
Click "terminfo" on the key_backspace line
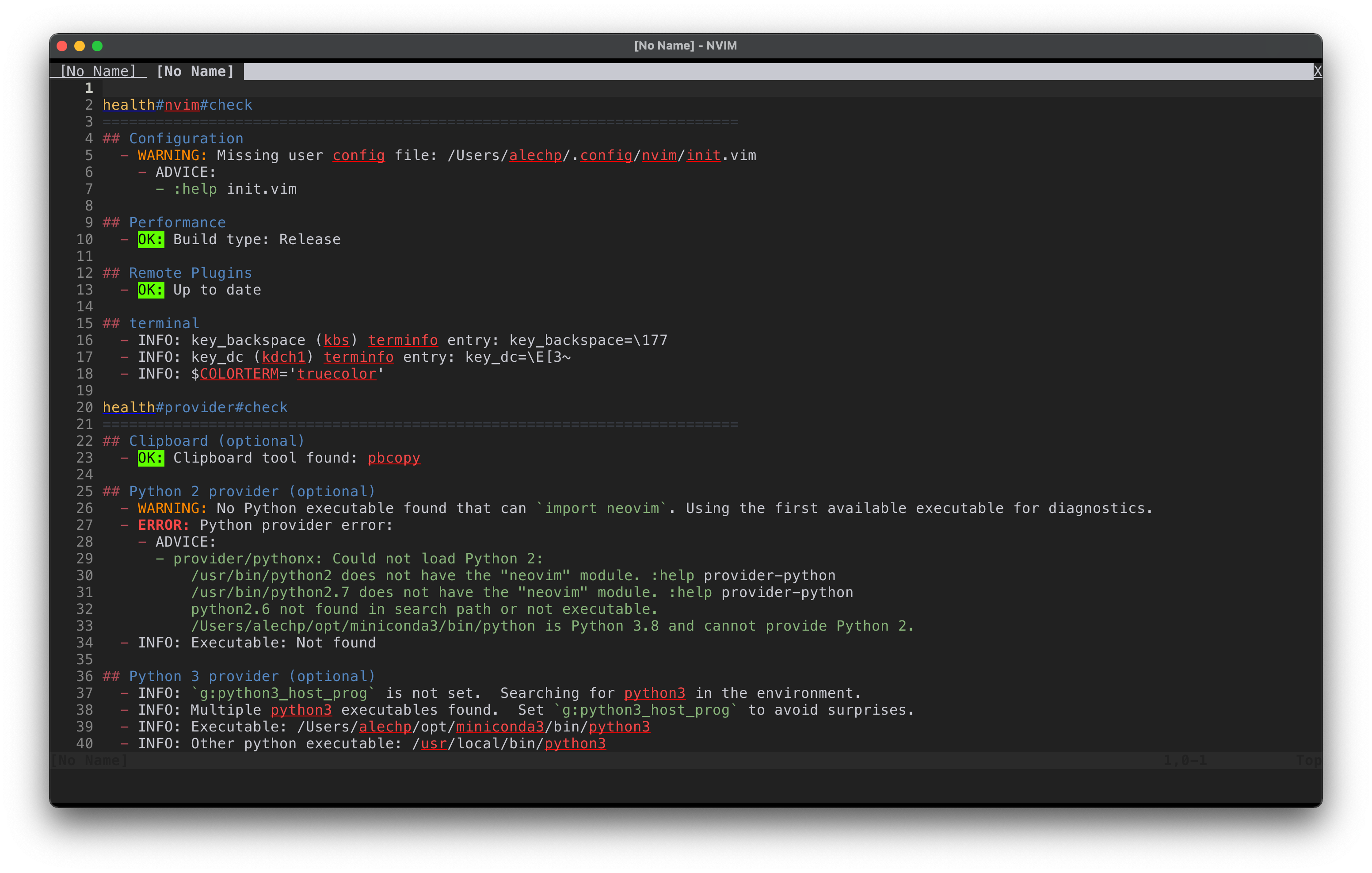point(404,340)
